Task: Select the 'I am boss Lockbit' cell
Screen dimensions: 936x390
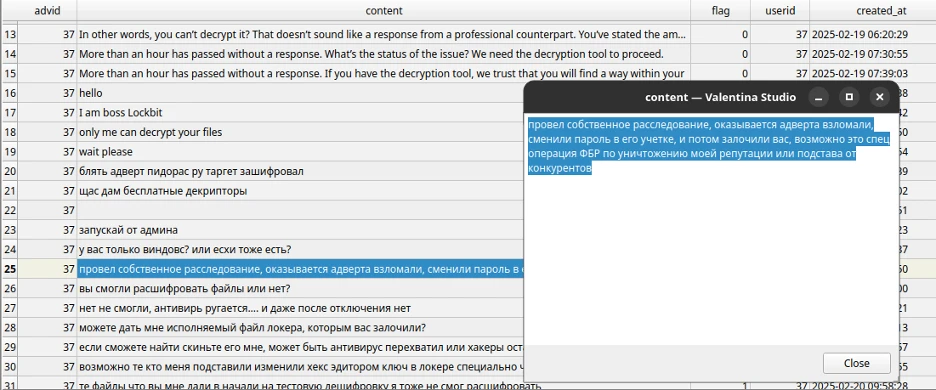Action: (301, 113)
